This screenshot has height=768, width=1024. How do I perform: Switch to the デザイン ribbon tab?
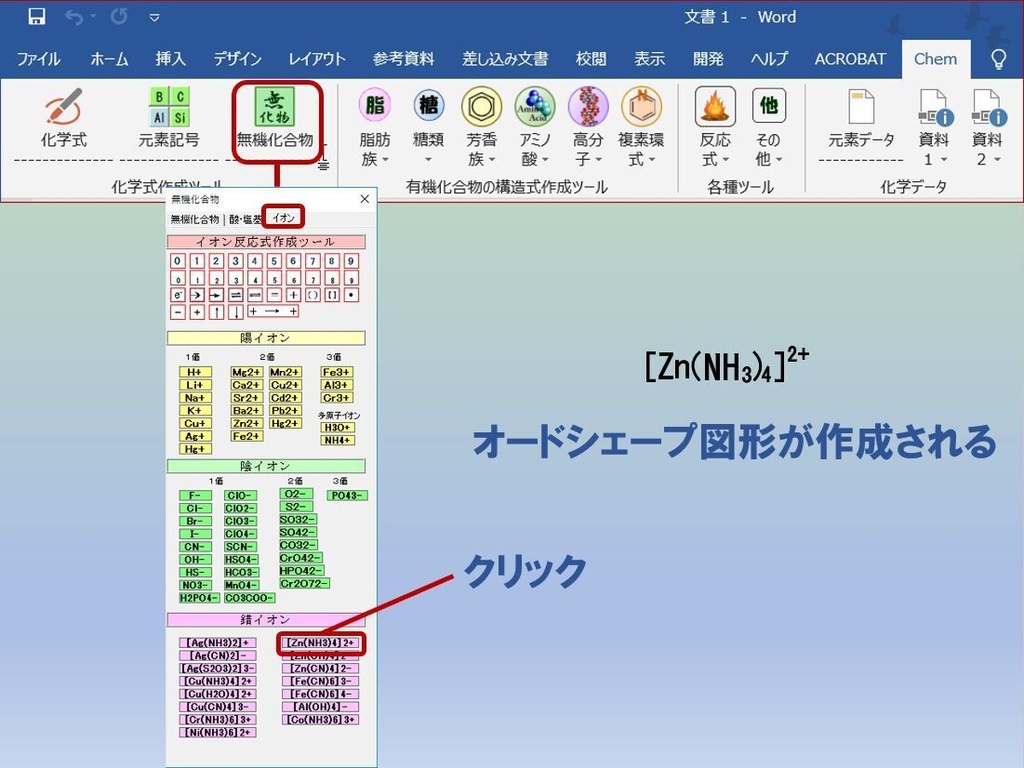point(237,59)
